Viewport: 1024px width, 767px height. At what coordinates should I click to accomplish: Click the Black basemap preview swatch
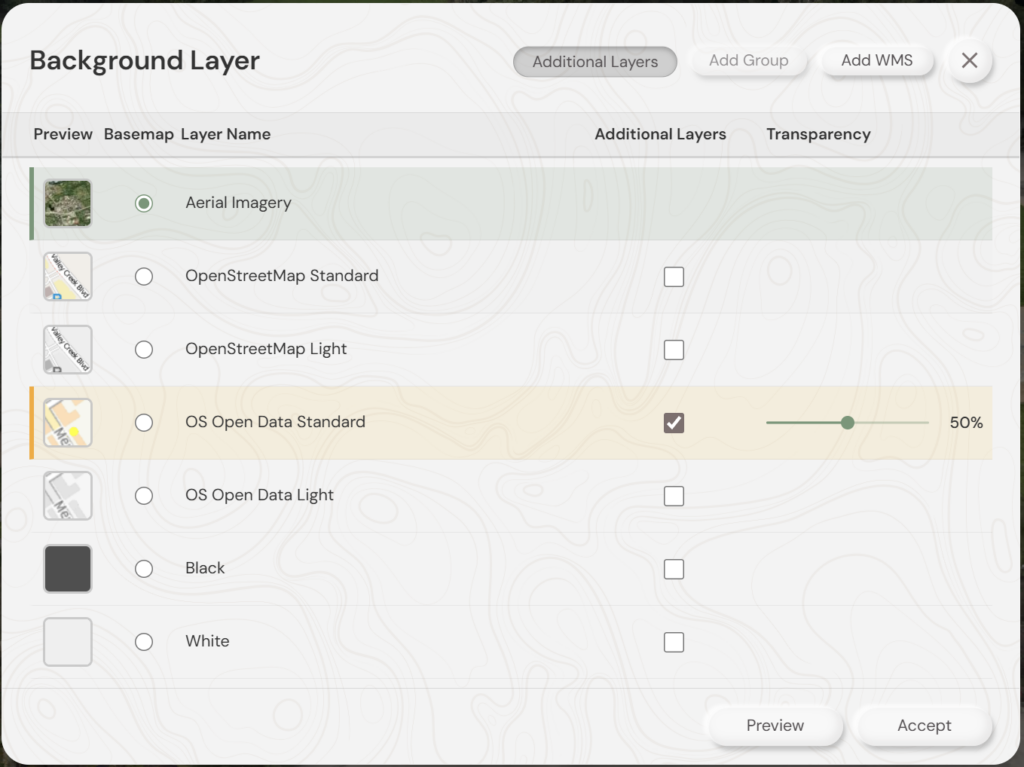coord(68,568)
